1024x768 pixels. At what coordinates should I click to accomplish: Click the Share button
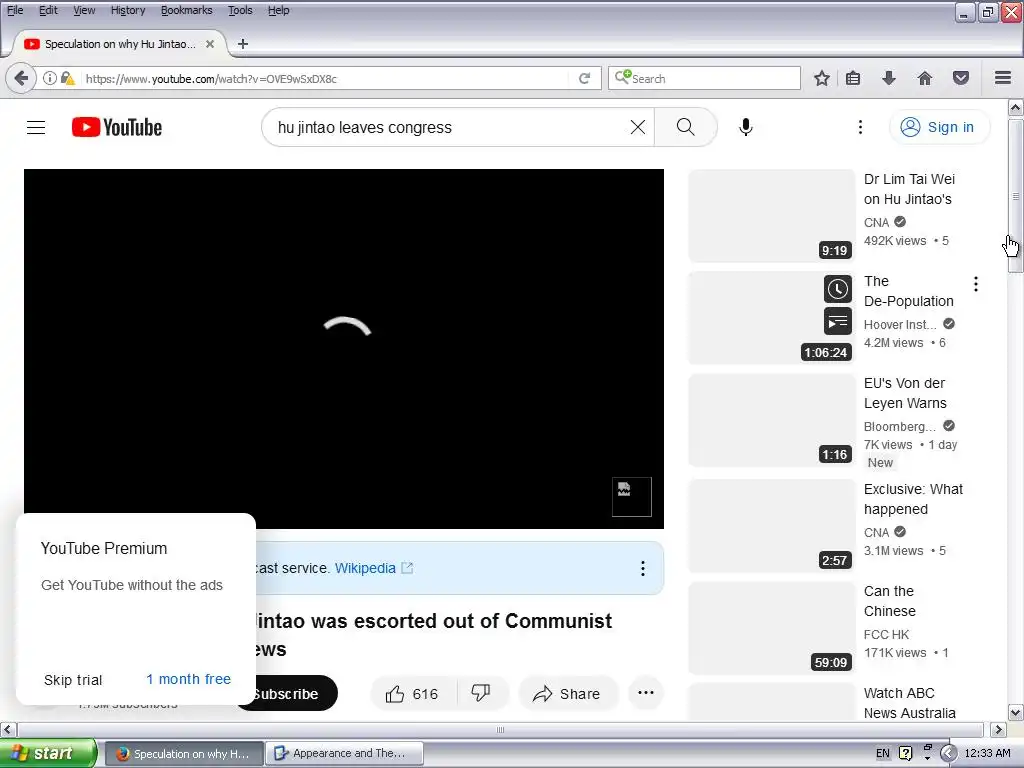[x=567, y=694]
